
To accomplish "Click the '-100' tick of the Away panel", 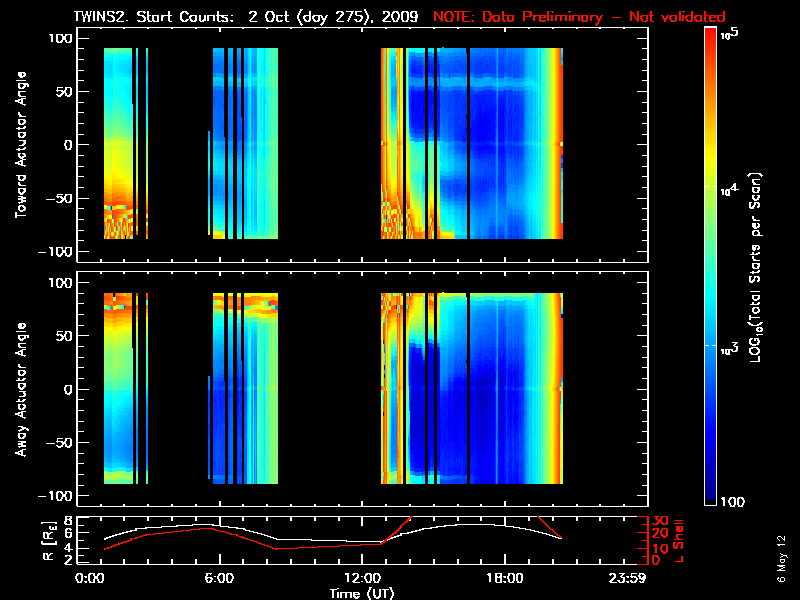I will (56, 495).
